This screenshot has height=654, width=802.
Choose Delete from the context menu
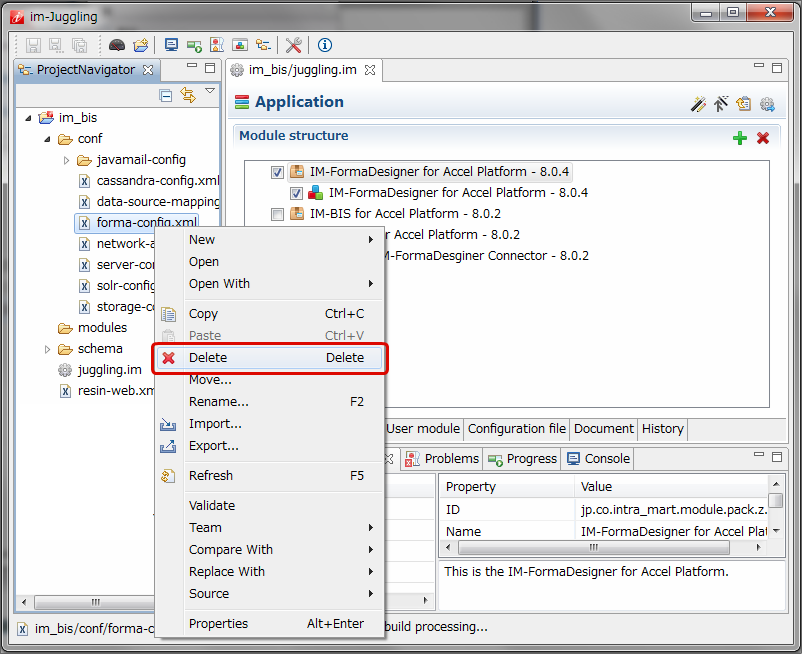point(270,357)
